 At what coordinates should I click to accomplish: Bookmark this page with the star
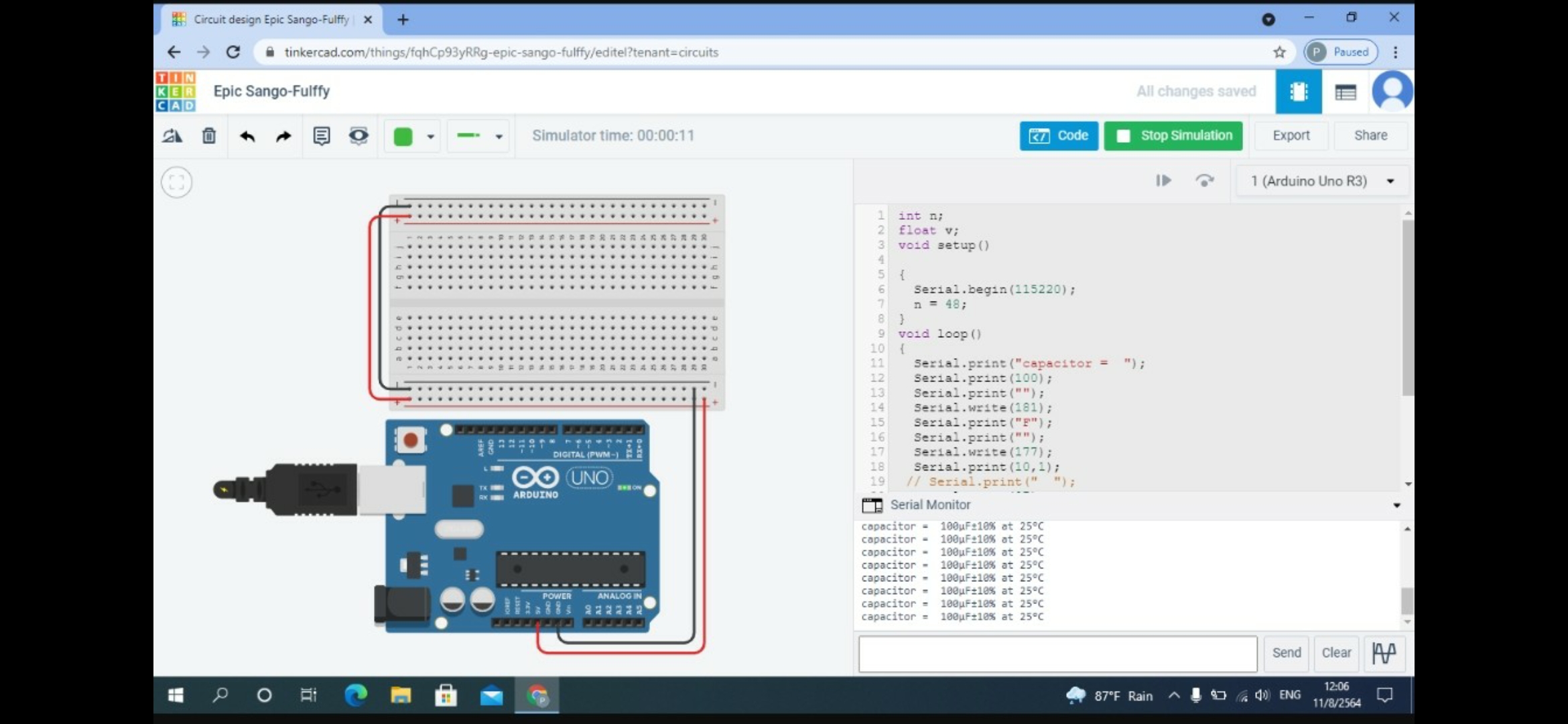pyautogui.click(x=1279, y=52)
